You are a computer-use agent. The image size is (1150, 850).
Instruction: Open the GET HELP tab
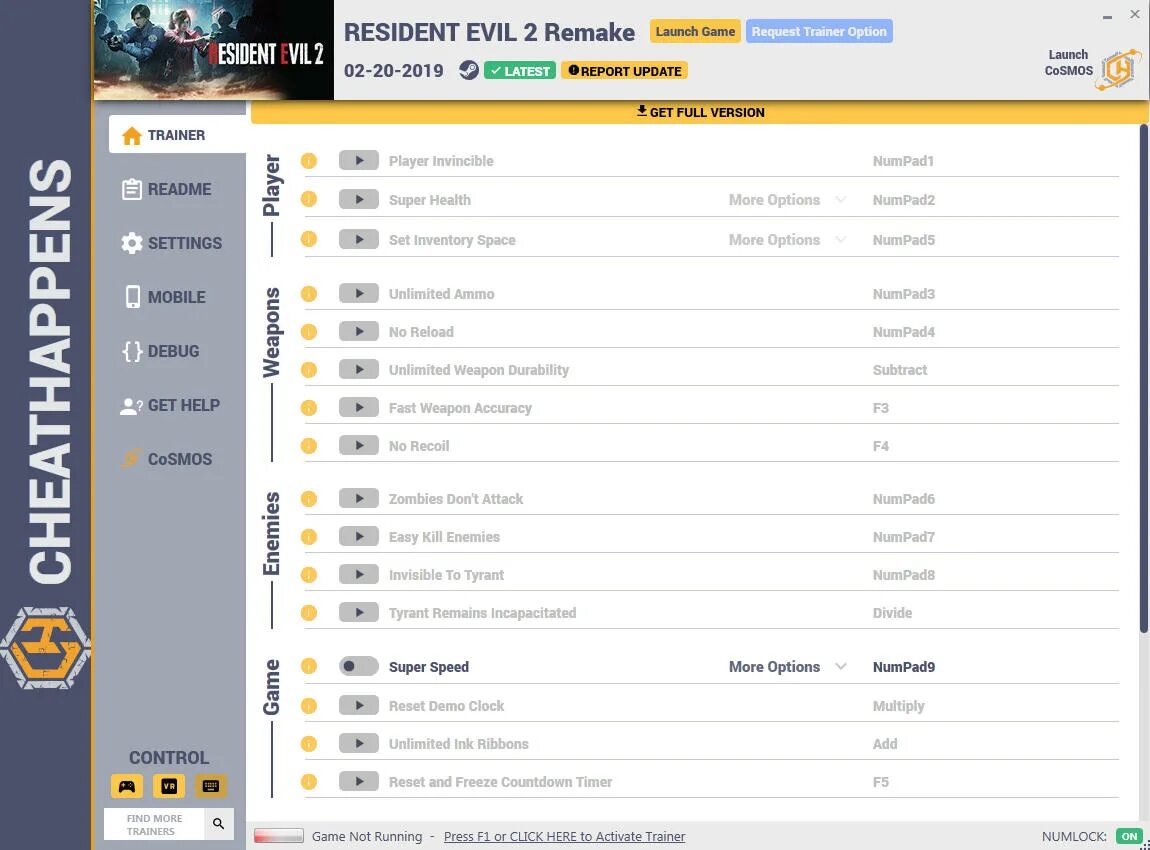[170, 405]
